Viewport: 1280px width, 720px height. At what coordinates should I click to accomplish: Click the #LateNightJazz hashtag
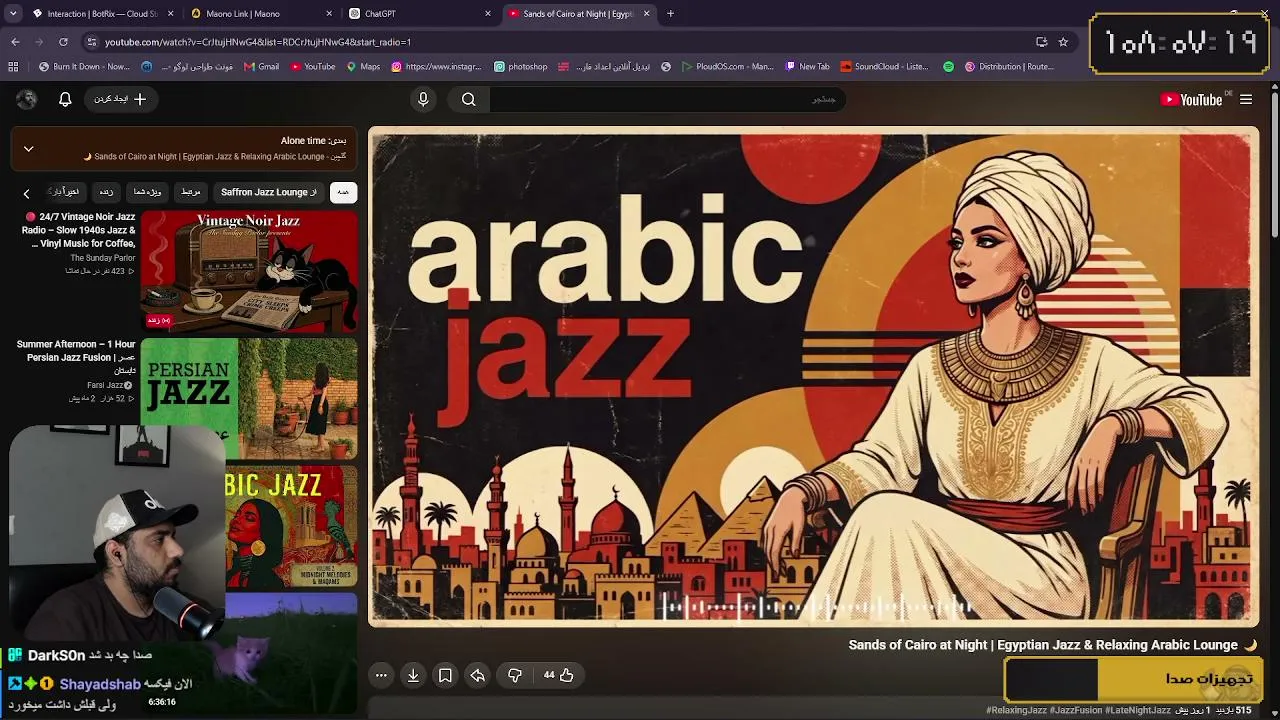coord(1138,711)
